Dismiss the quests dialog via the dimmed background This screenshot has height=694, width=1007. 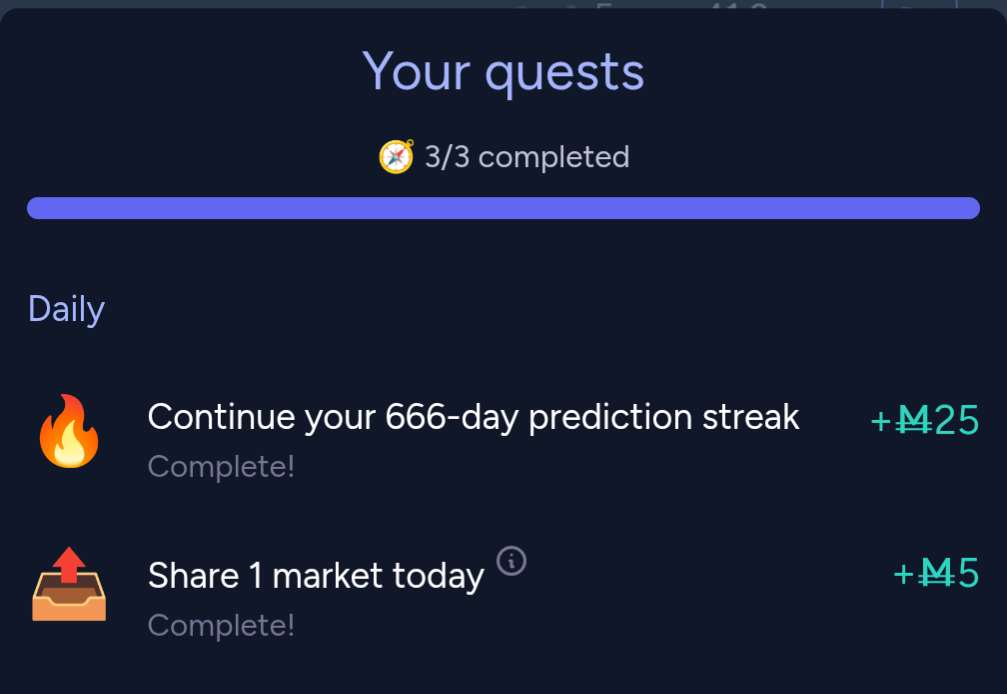click(257, 3)
